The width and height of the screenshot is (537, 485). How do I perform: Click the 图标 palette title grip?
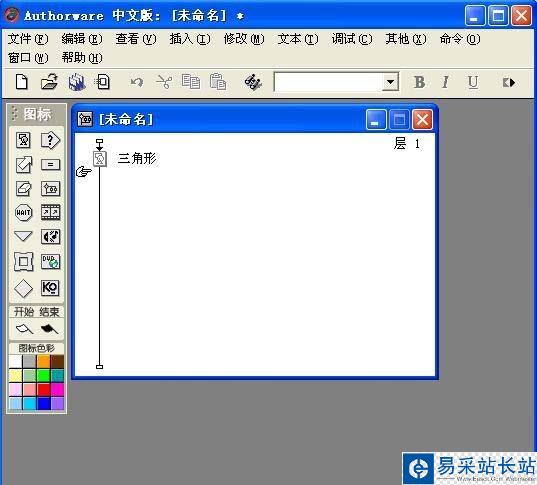click(14, 114)
